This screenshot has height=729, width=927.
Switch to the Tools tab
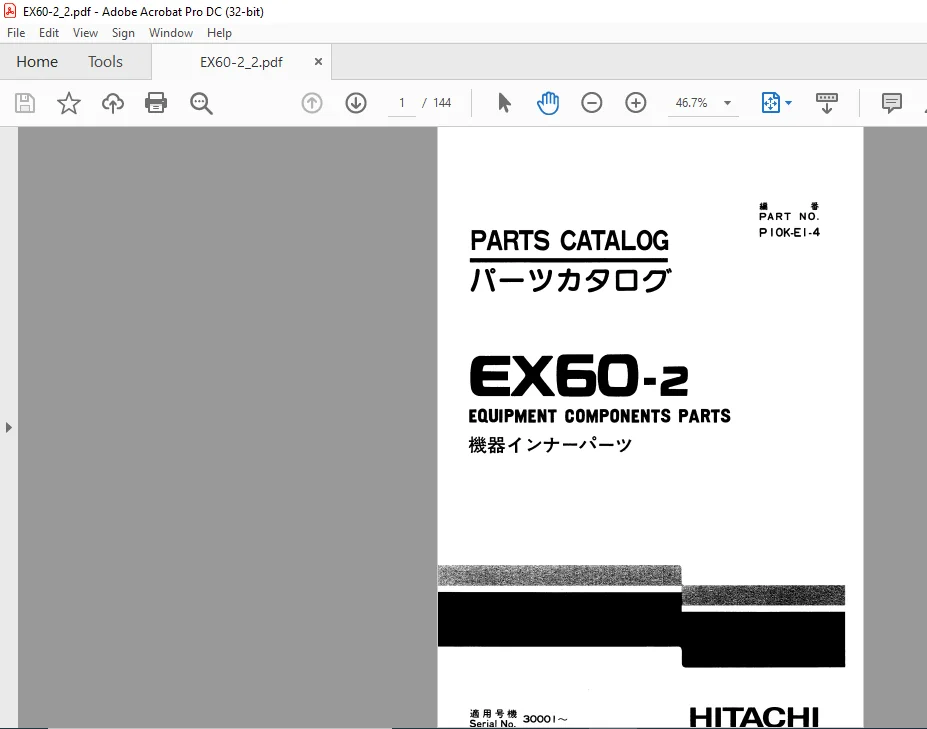[105, 61]
